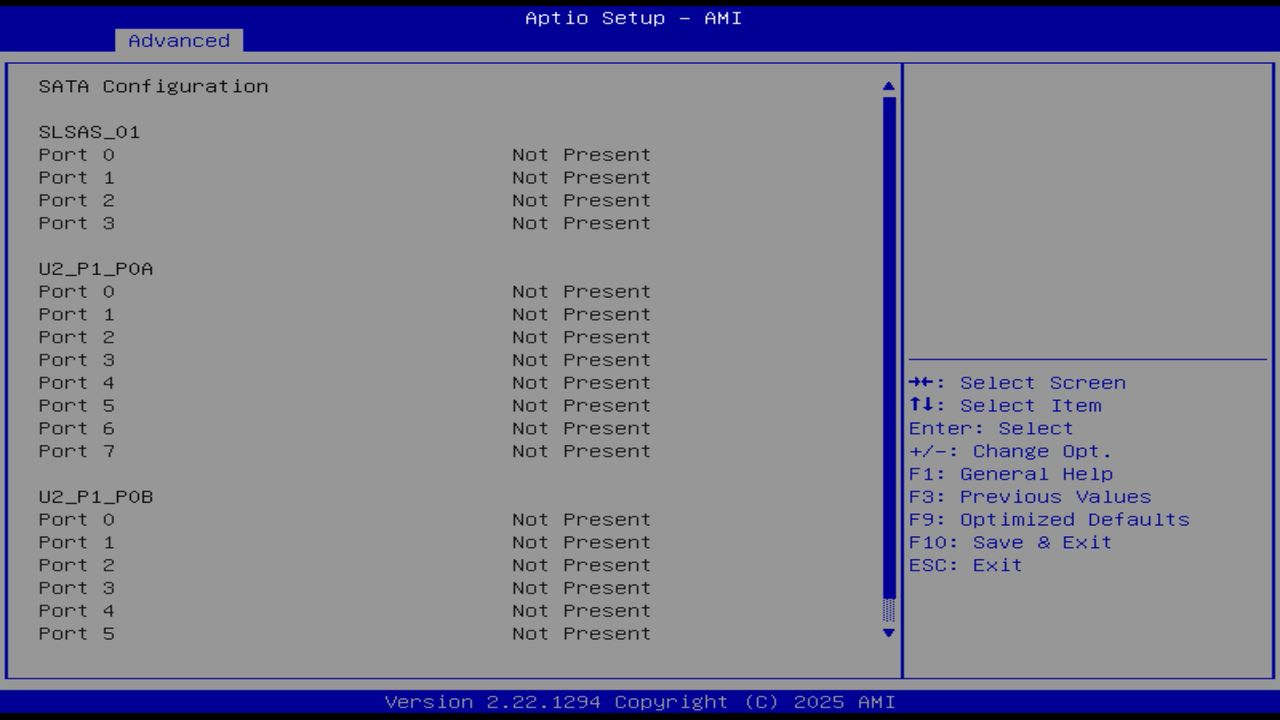Switch to the Advanced tab
The image size is (1280, 720).
tap(178, 40)
